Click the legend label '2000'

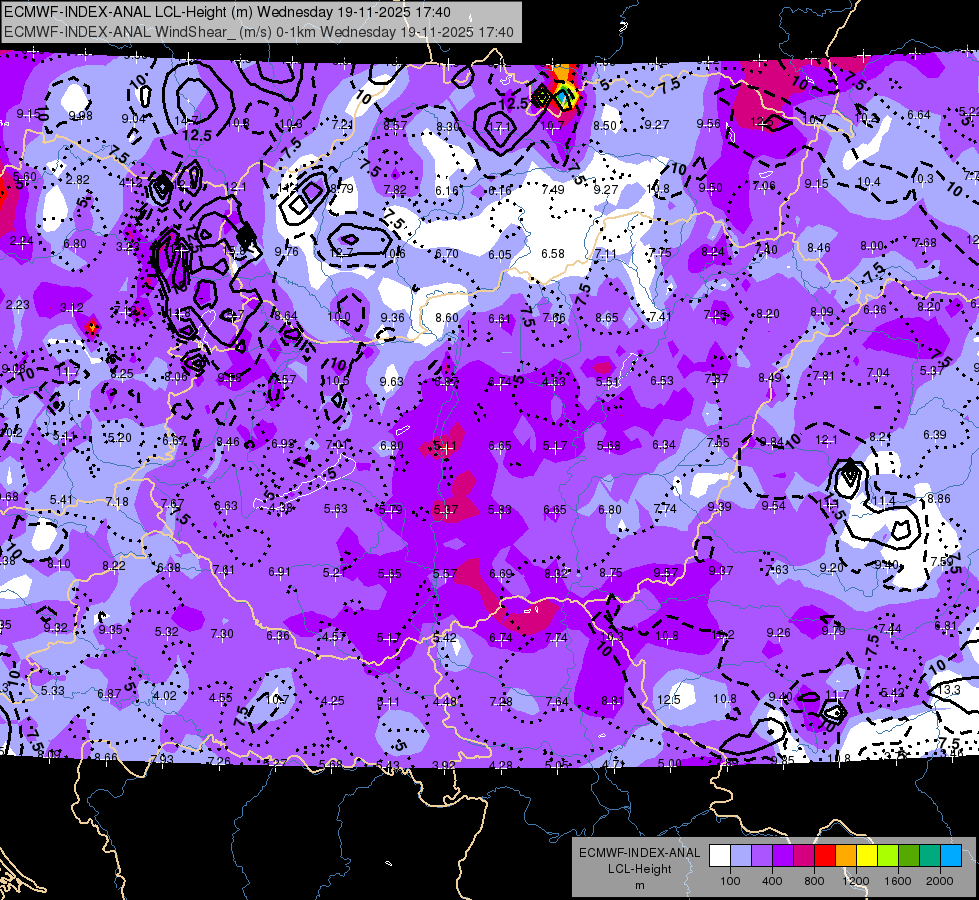pos(940,881)
